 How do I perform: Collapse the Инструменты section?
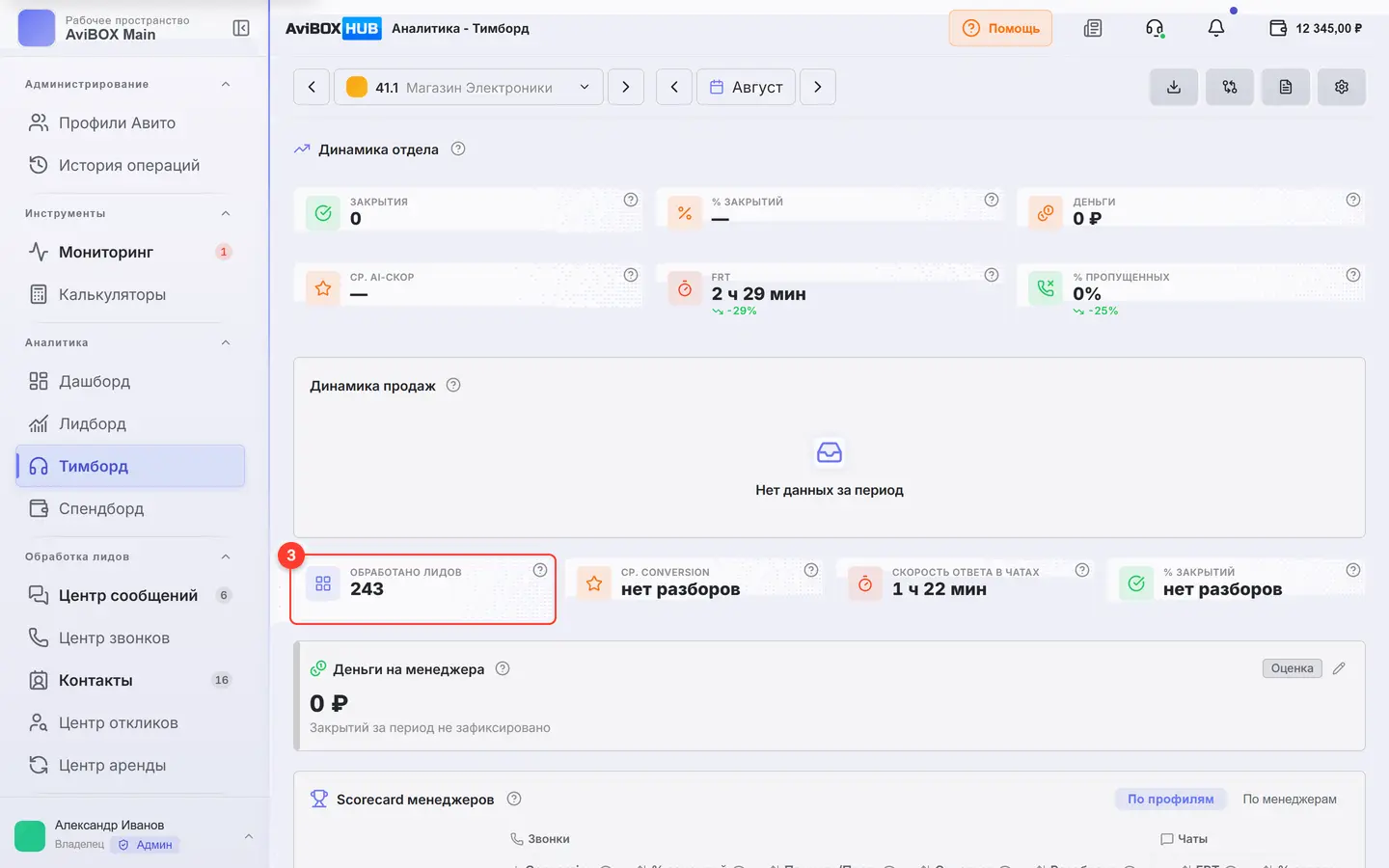pyautogui.click(x=226, y=213)
